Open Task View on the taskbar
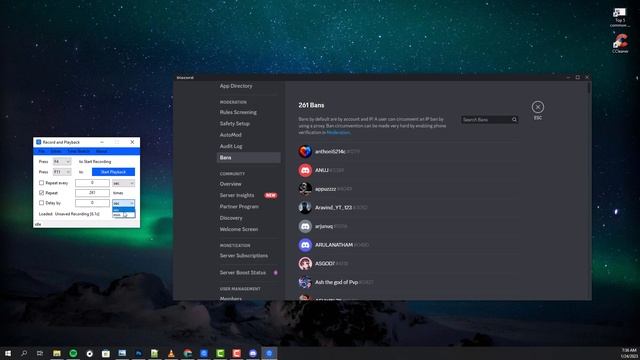This screenshot has height=360, width=640. 40,353
